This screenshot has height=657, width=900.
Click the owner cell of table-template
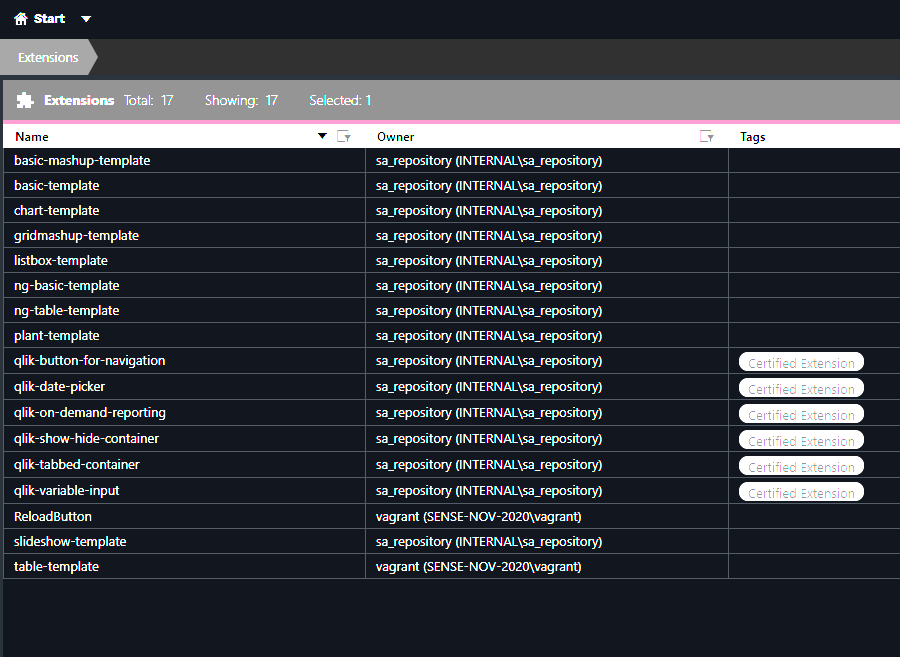(x=547, y=566)
